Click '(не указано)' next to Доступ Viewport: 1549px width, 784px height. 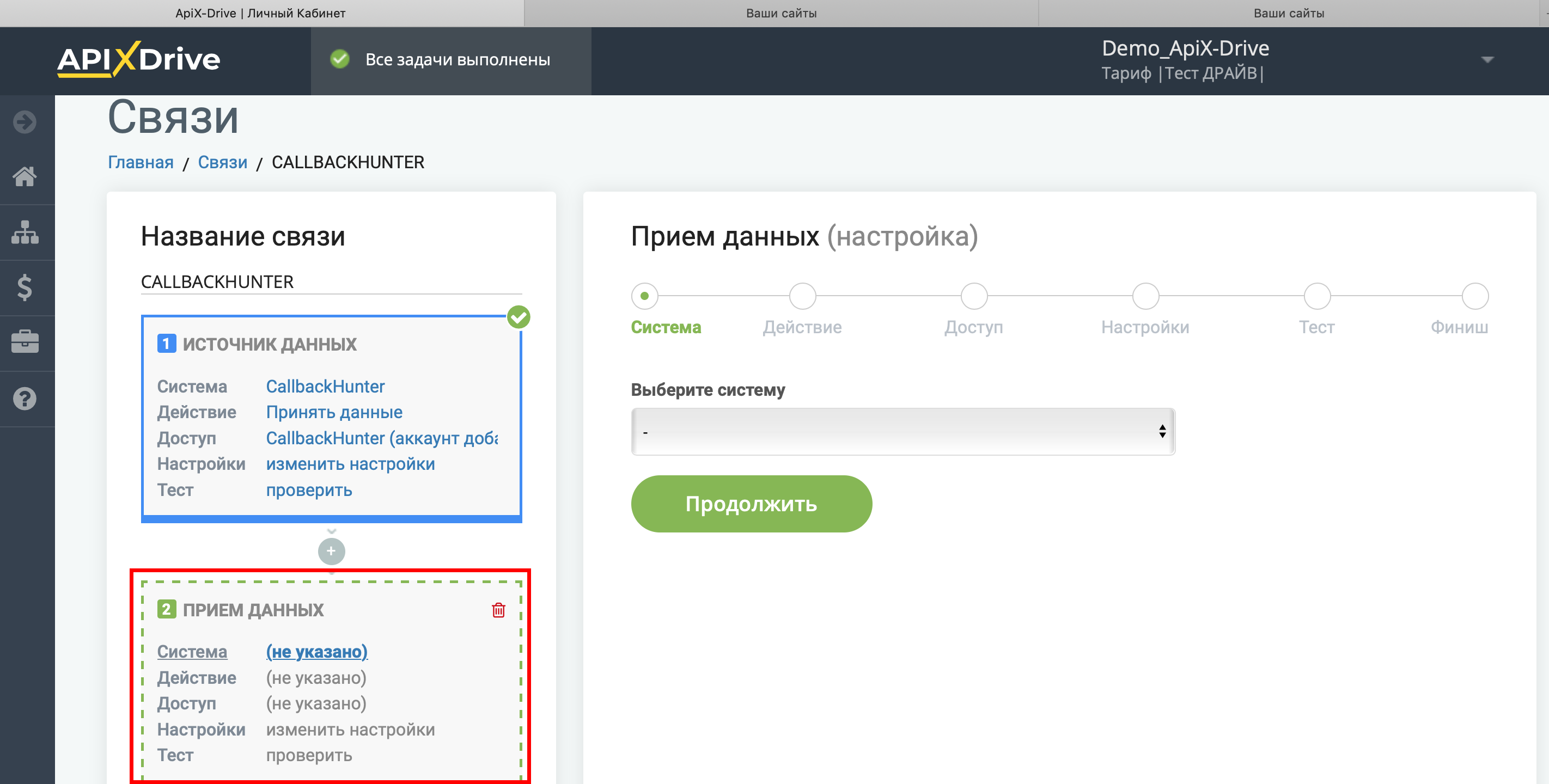coord(316,704)
